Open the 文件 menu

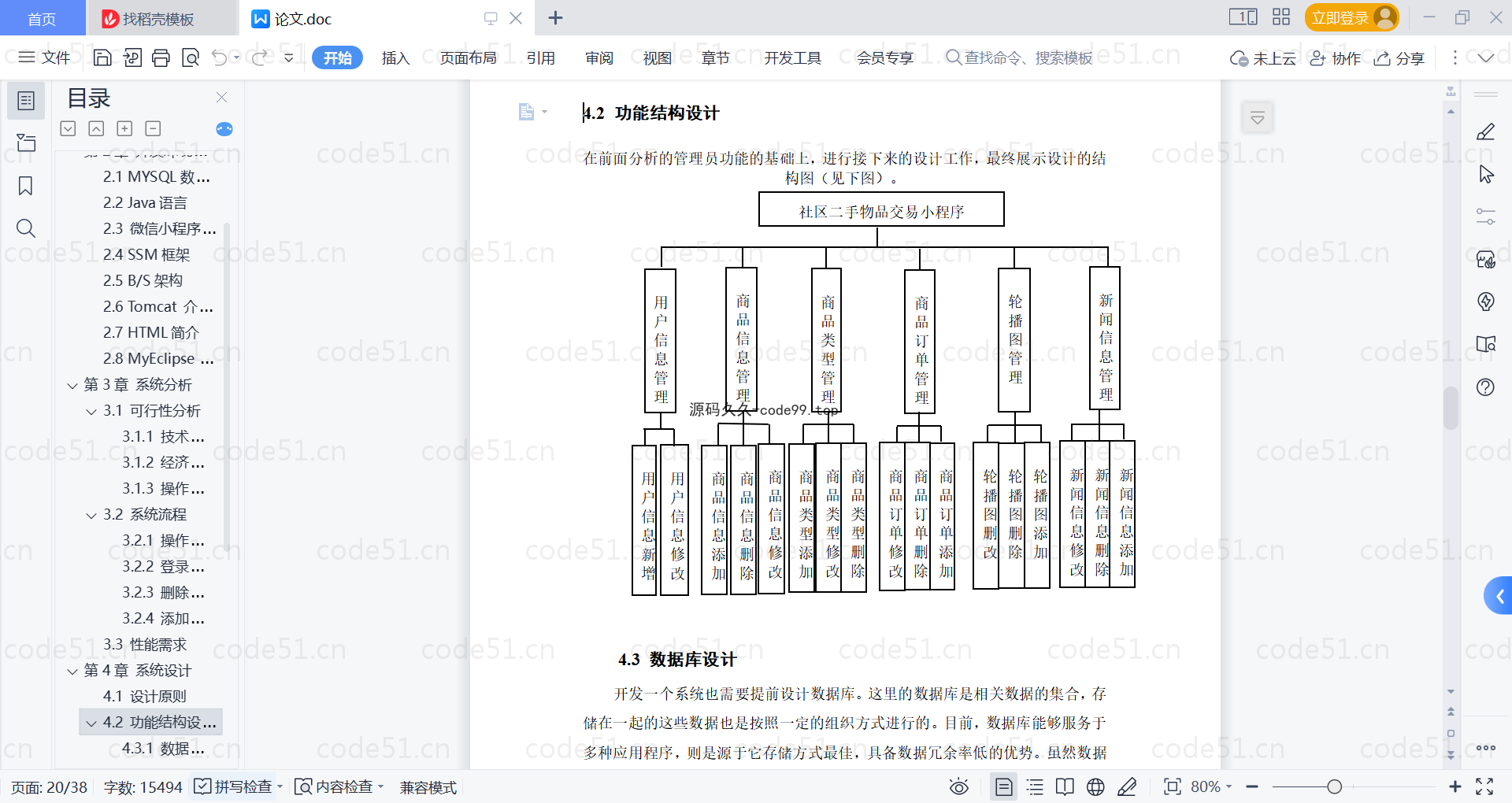(44, 57)
